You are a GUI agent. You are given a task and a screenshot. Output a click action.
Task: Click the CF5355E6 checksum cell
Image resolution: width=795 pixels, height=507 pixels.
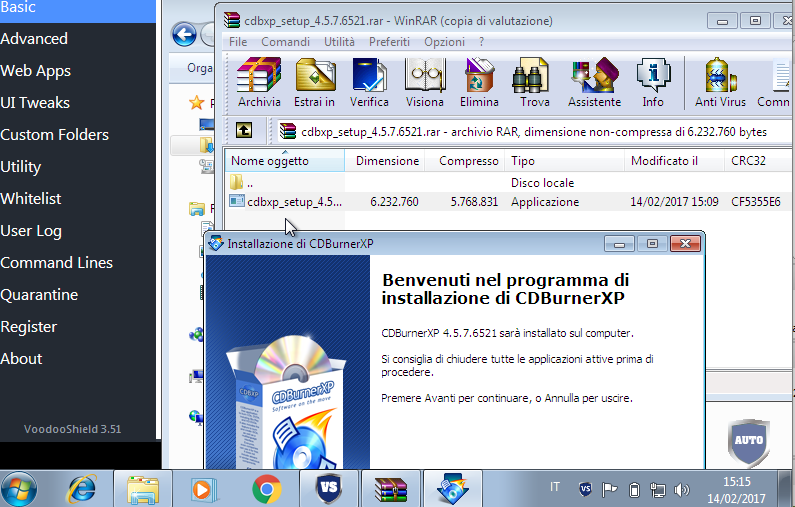755,202
